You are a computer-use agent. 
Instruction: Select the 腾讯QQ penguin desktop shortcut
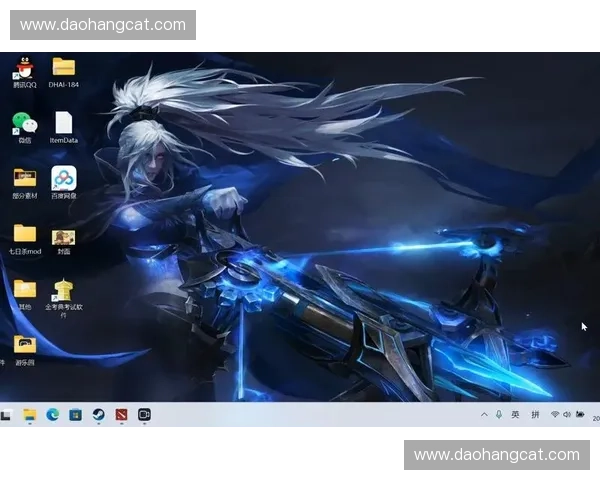[x=25, y=73]
